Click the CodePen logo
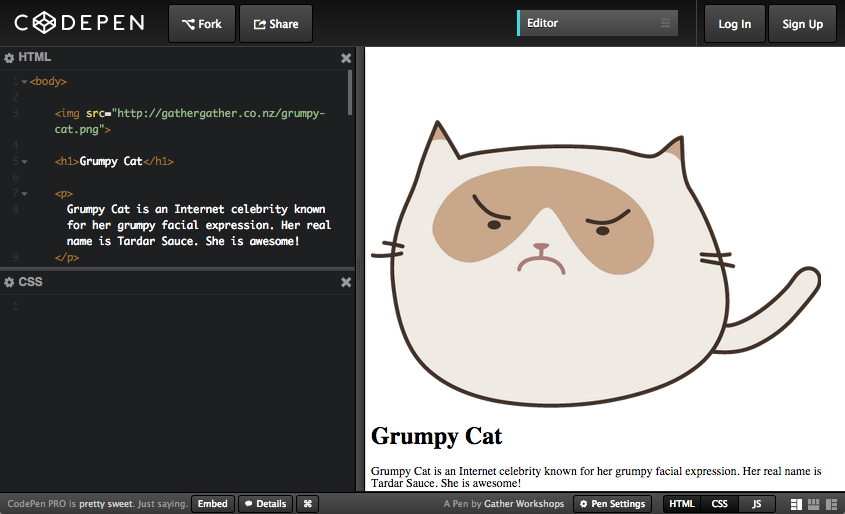This screenshot has width=845, height=514. [x=80, y=23]
